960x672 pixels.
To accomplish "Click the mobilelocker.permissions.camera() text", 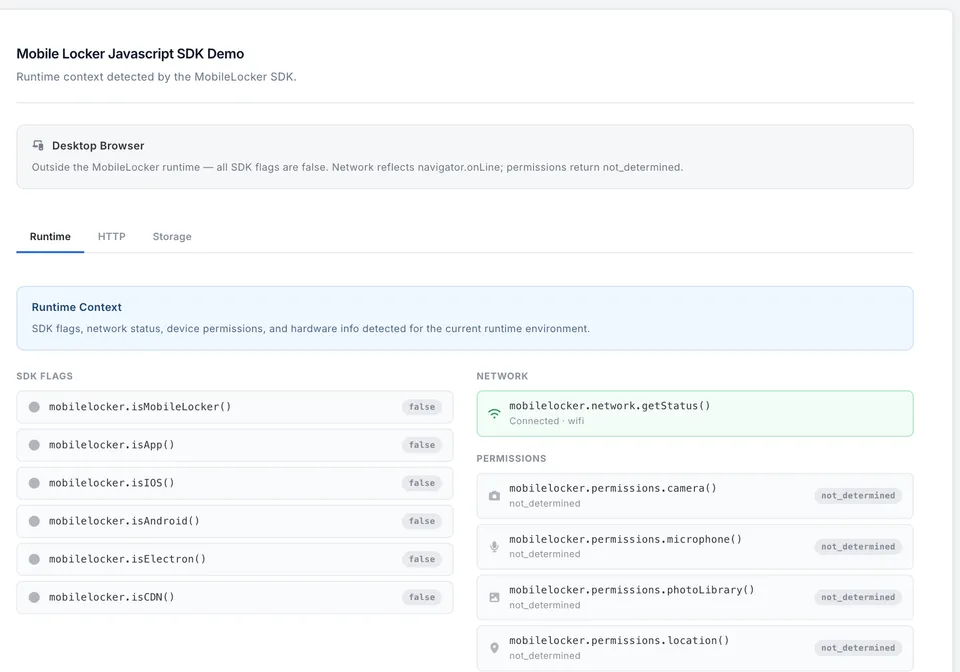I will click(613, 488).
